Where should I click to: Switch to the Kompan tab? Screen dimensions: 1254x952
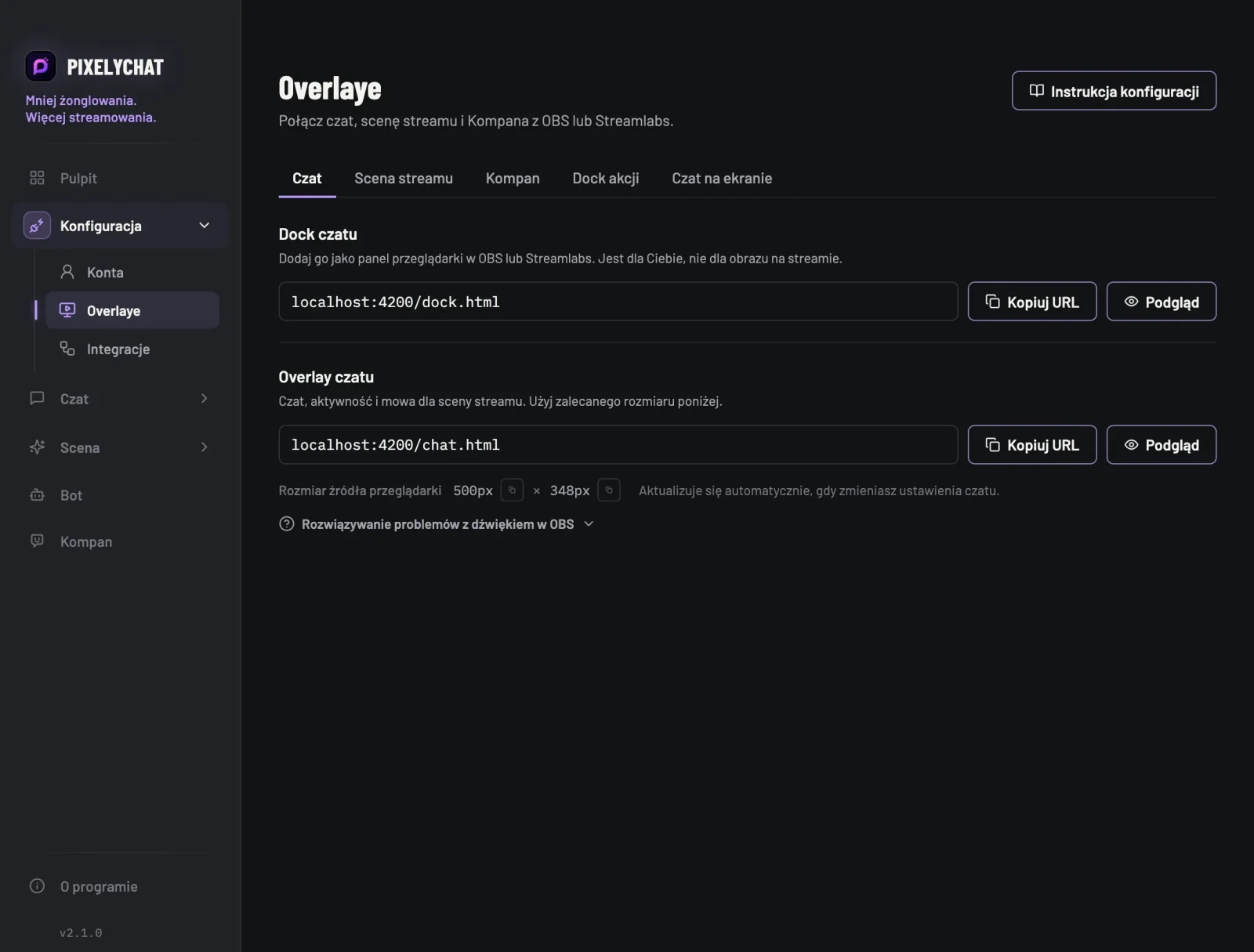(513, 179)
